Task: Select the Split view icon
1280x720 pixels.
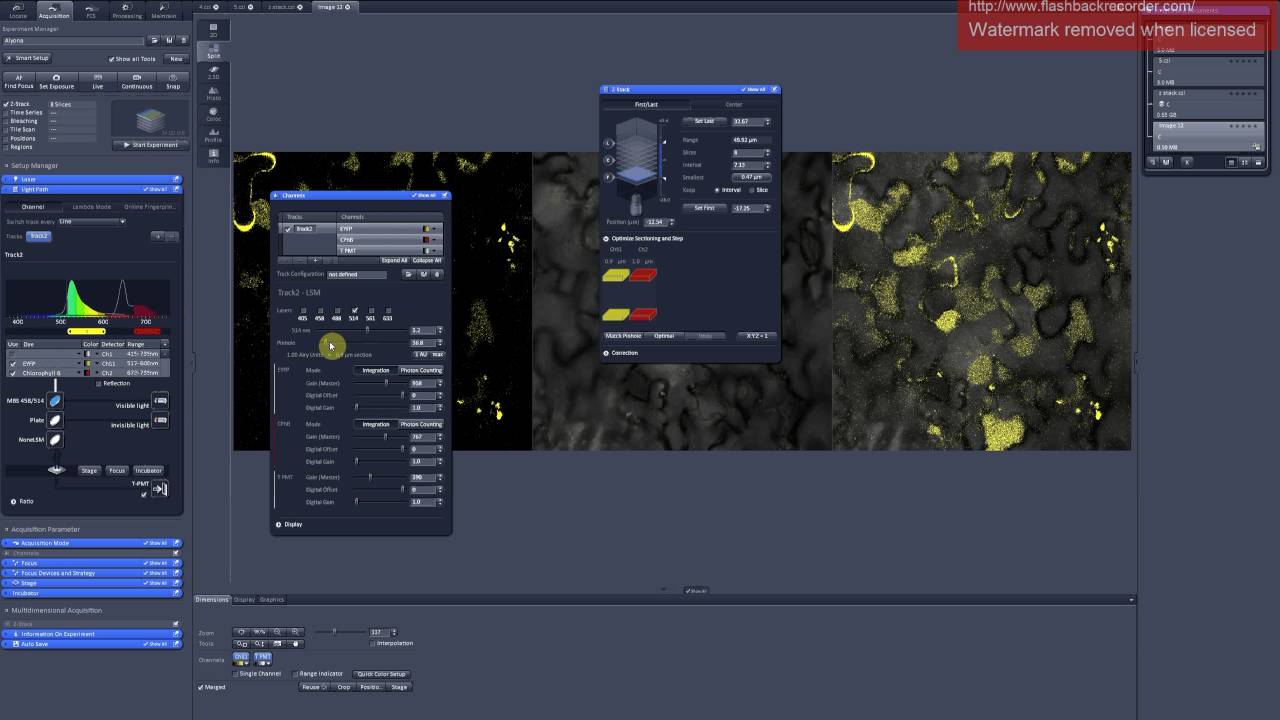Action: click(213, 50)
